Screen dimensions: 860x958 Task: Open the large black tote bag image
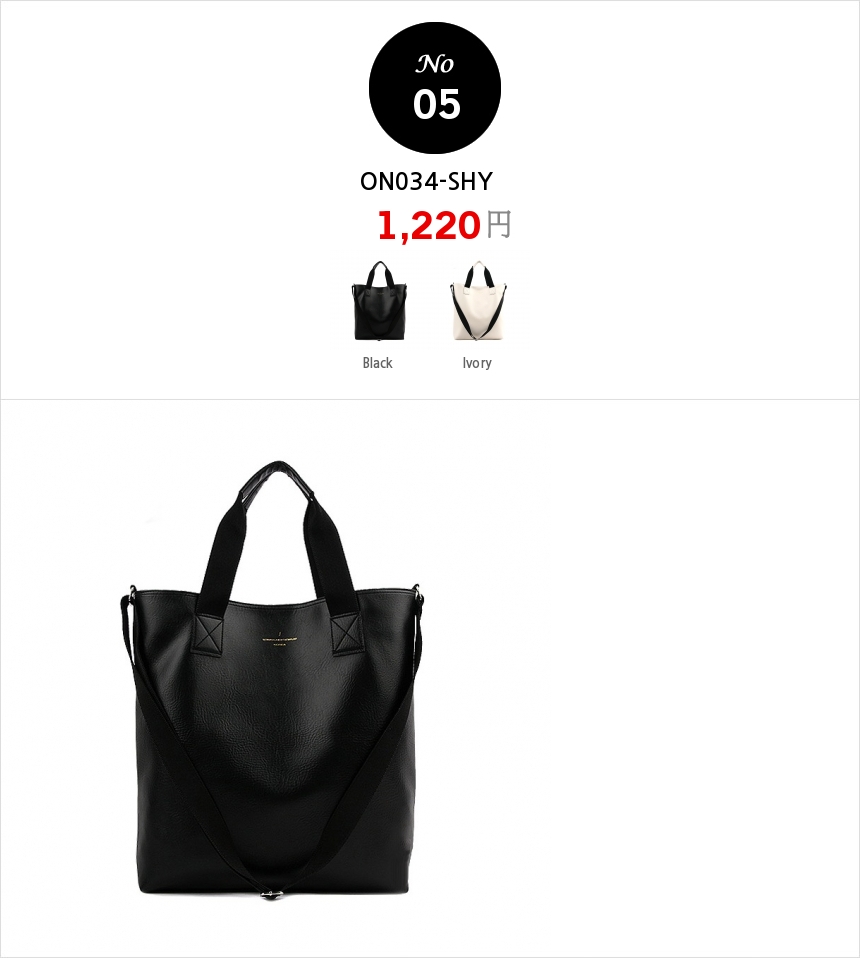[272, 680]
